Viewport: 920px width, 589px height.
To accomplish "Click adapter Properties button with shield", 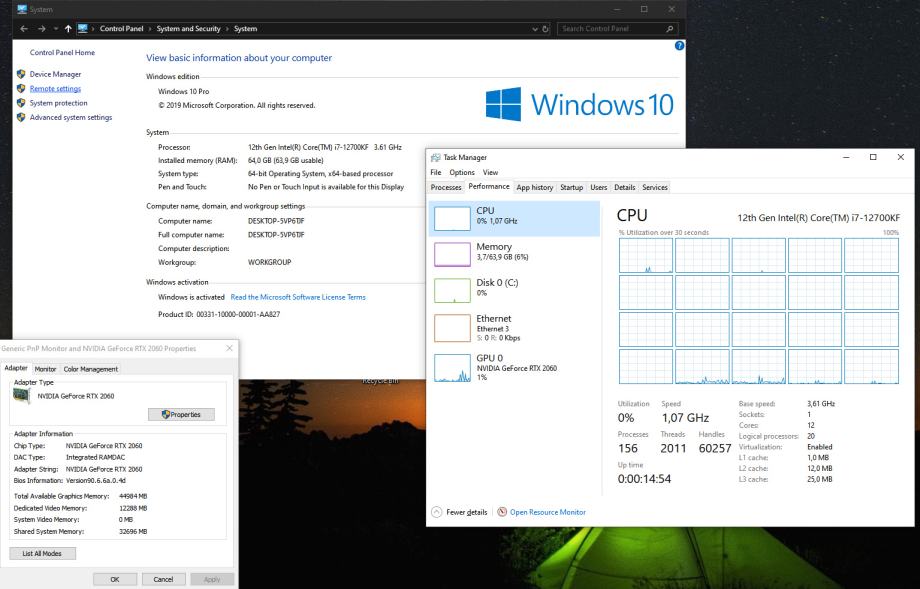I will click(181, 415).
